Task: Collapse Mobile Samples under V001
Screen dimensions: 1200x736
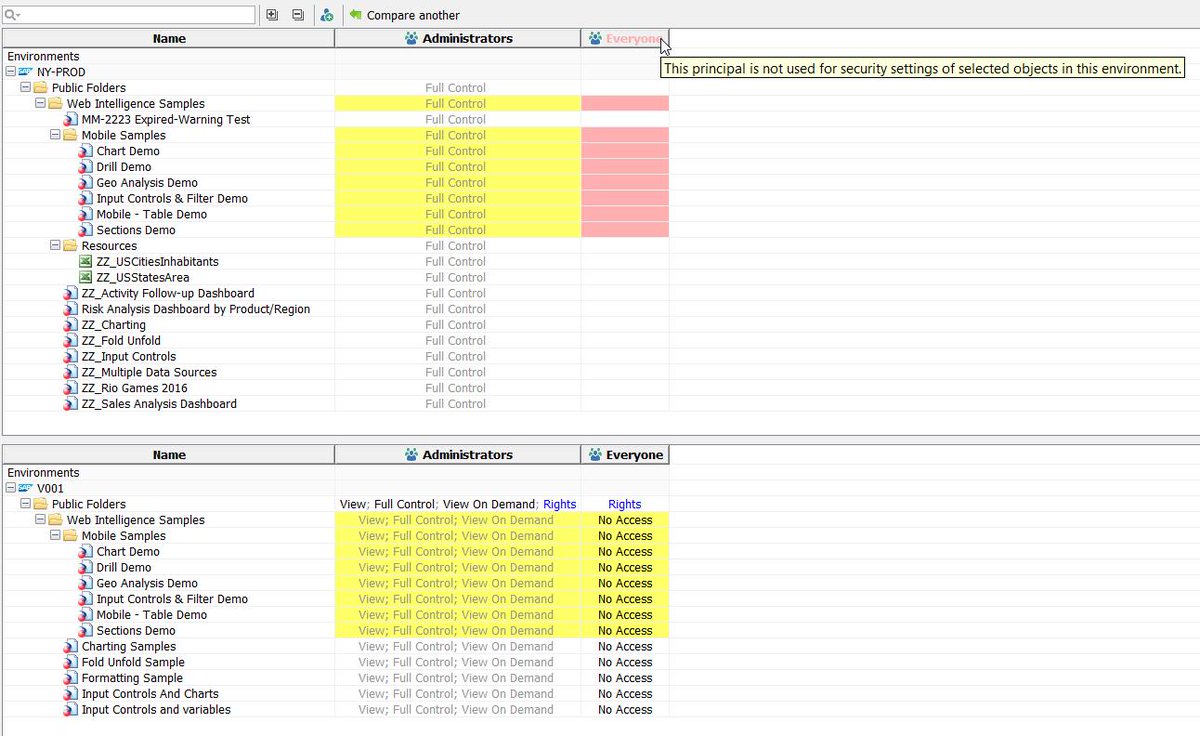Action: [55, 536]
